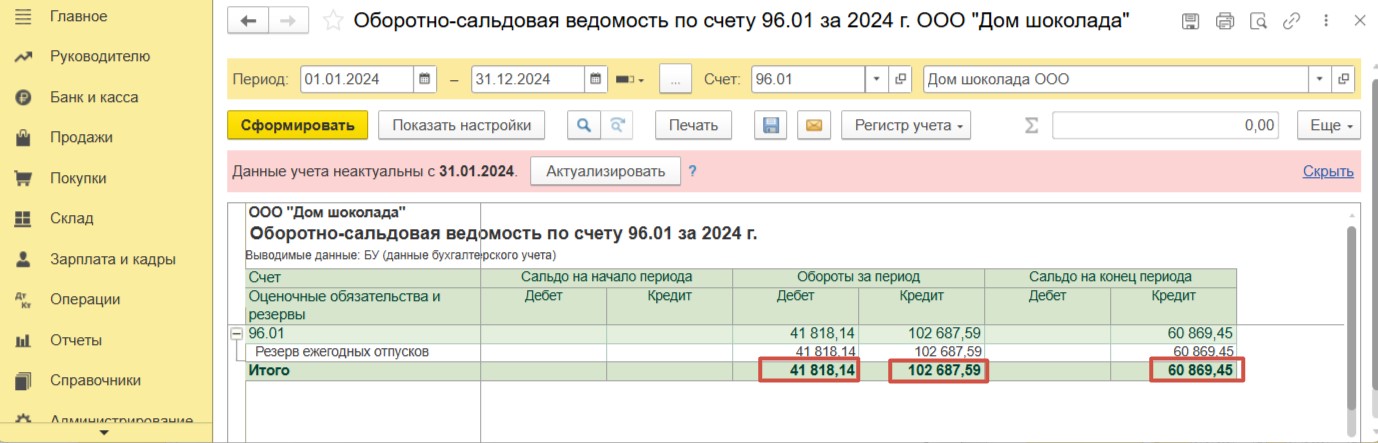Click the back navigation arrow
The height and width of the screenshot is (443, 1378).
[249, 21]
